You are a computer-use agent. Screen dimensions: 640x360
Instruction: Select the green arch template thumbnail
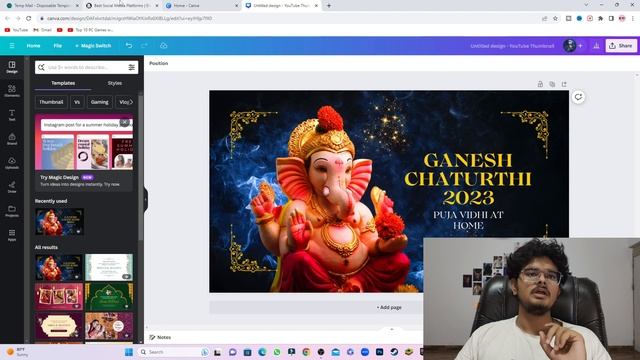coord(109,296)
